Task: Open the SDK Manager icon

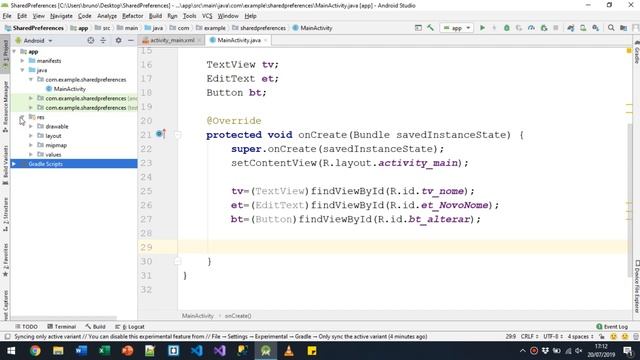Action: click(x=596, y=28)
